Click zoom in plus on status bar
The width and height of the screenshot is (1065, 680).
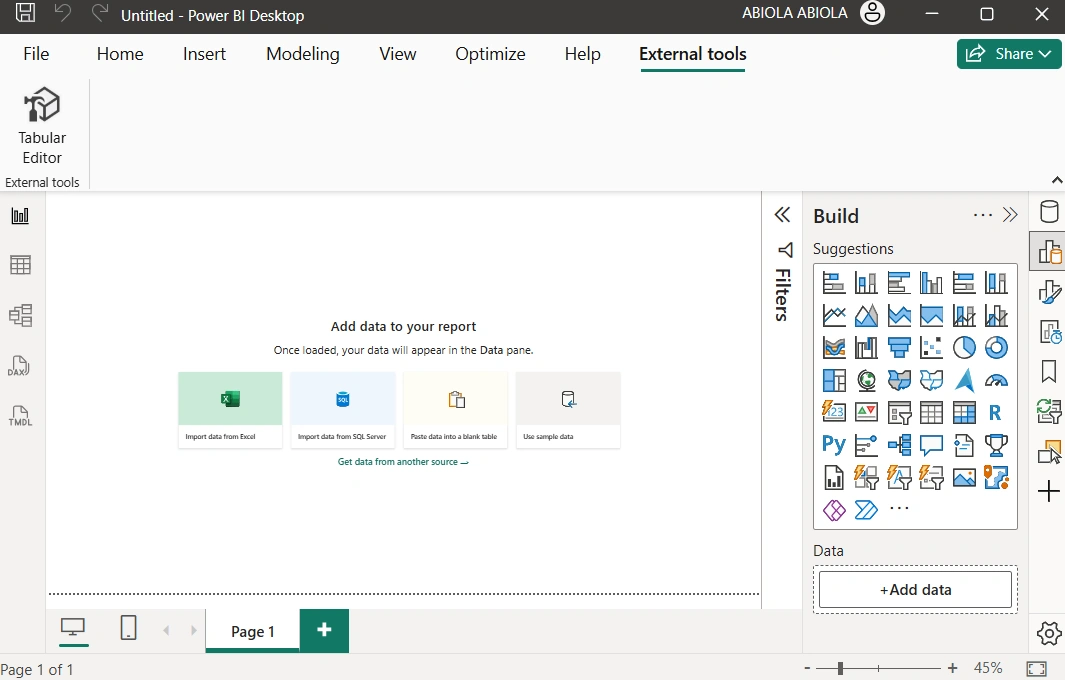coord(953,668)
